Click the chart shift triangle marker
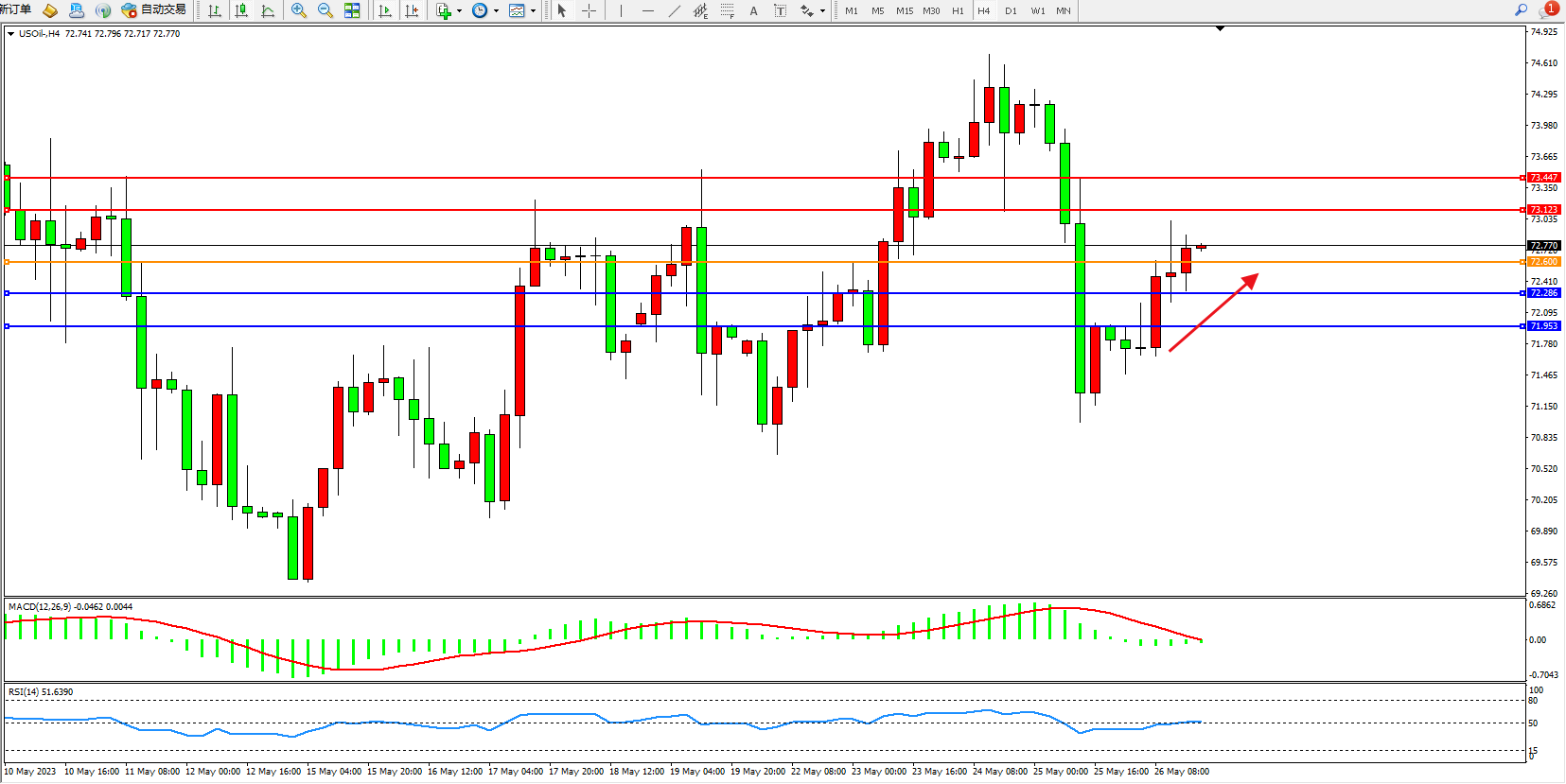The width and height of the screenshot is (1566, 784). point(1220,28)
